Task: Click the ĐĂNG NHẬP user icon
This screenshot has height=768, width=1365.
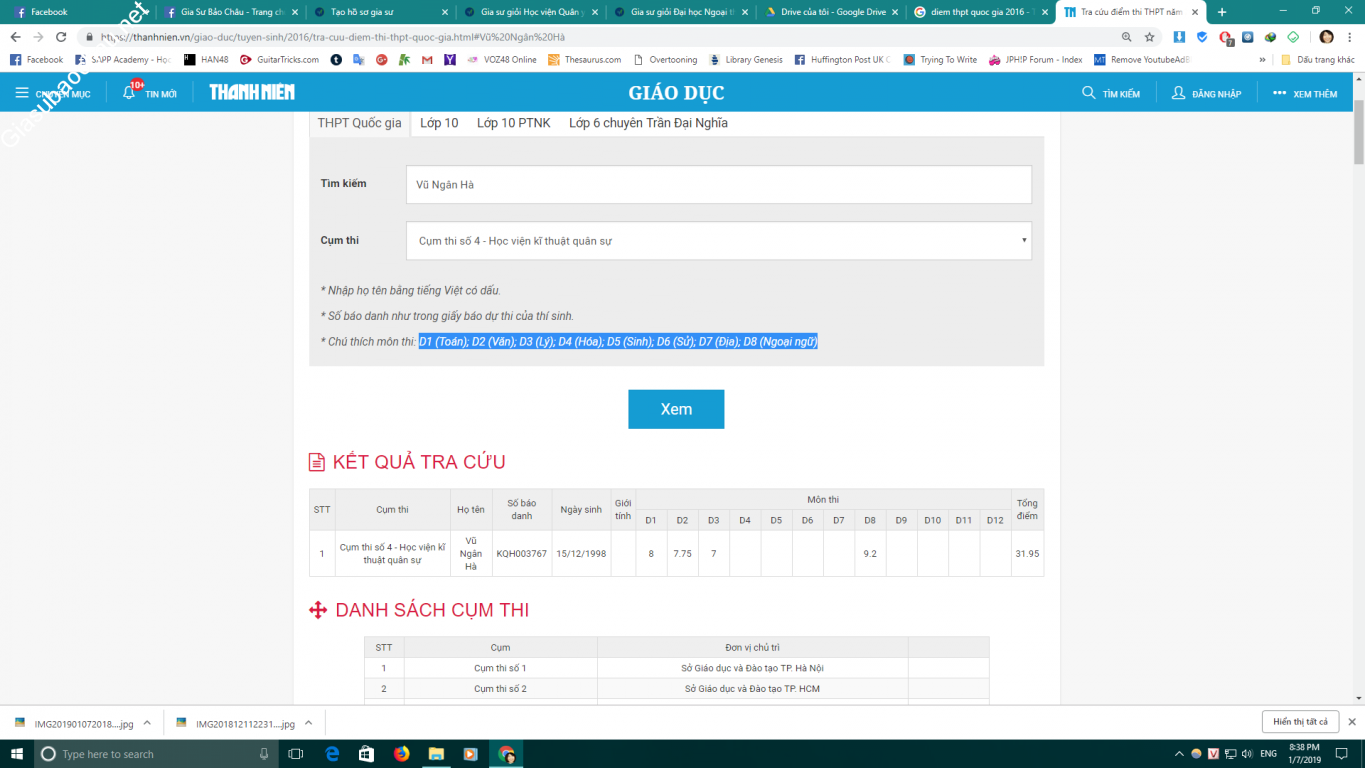Action: pyautogui.click(x=1178, y=93)
